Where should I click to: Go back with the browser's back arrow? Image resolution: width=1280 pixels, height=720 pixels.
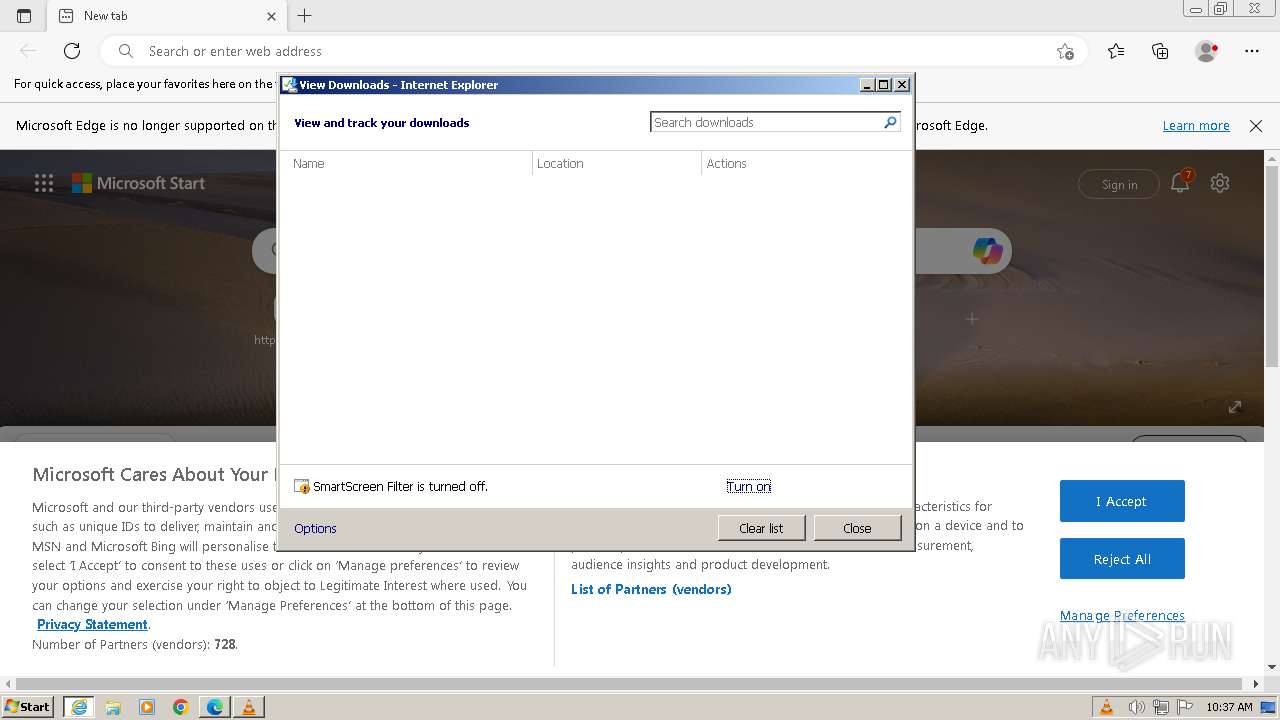tap(28, 51)
